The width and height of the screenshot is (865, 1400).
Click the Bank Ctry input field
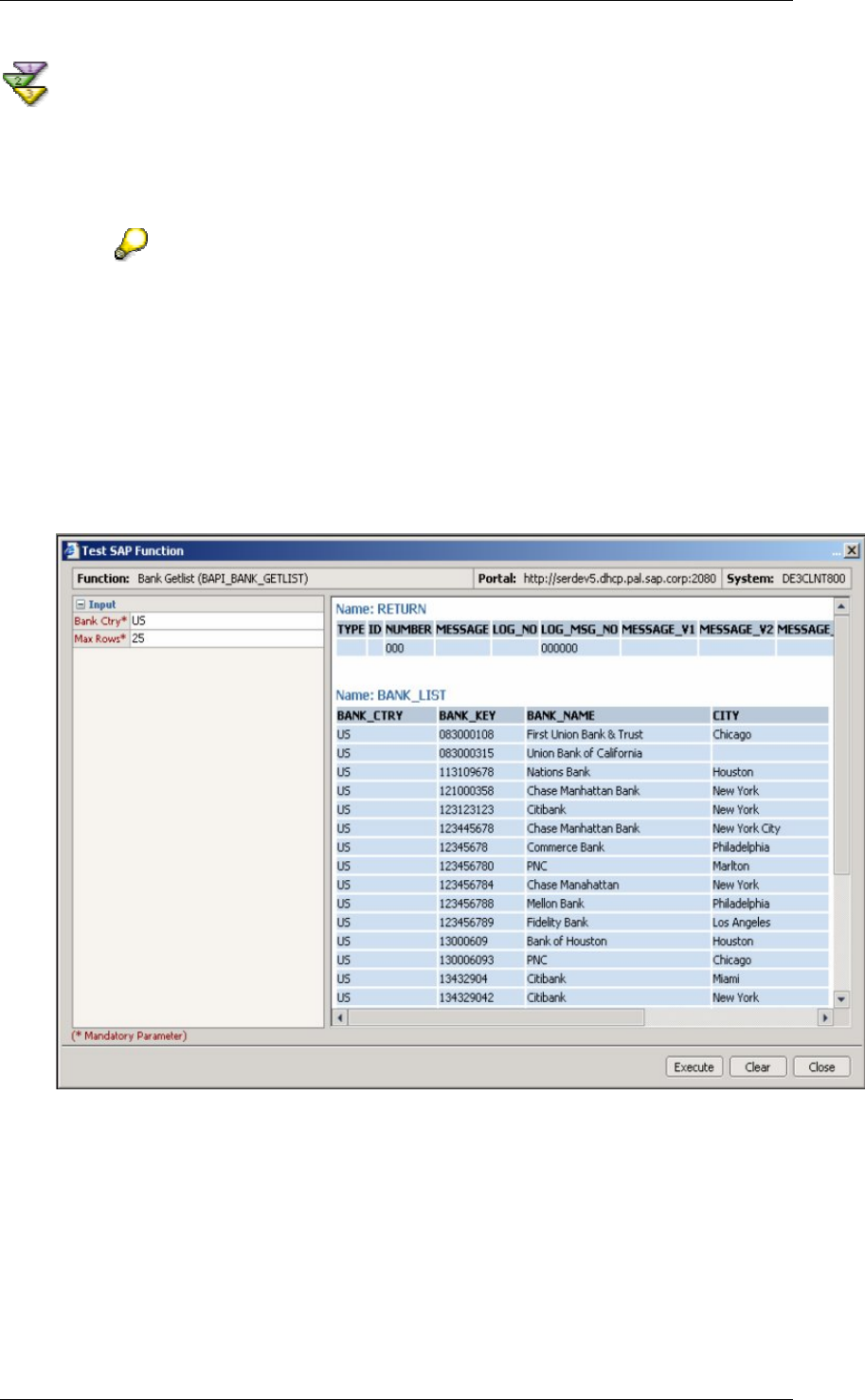coord(225,621)
